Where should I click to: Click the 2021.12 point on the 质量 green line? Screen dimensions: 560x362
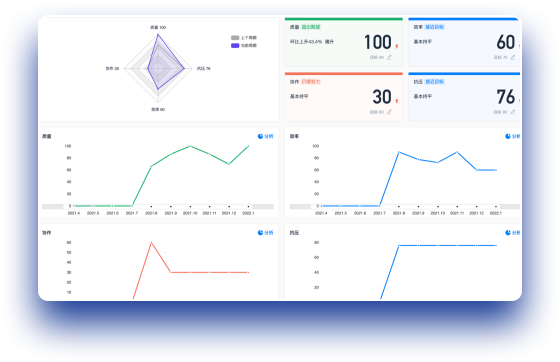(x=229, y=164)
